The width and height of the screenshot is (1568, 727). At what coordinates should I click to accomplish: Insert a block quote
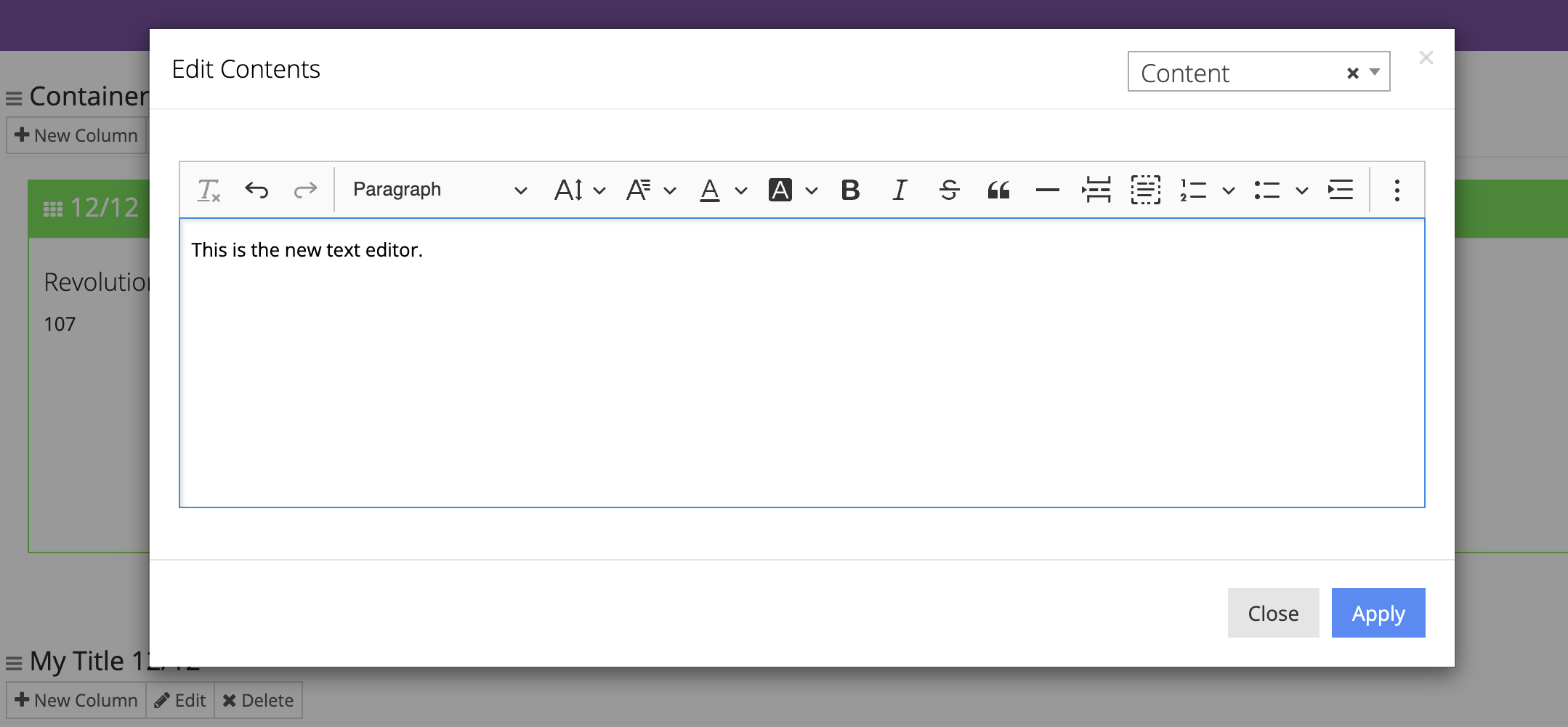998,190
